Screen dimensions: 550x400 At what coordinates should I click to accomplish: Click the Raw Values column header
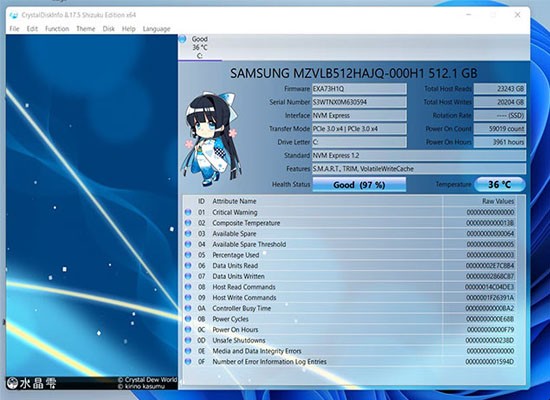click(x=498, y=201)
